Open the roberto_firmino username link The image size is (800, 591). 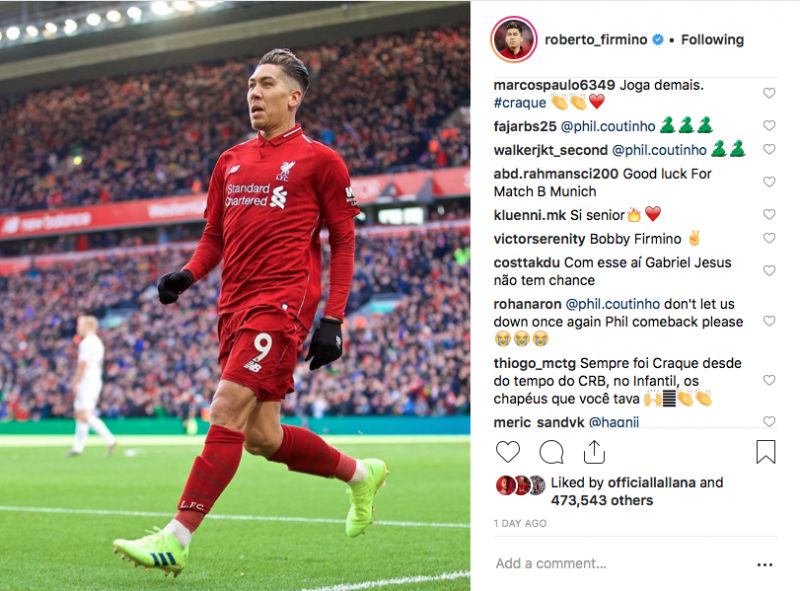[x=595, y=40]
